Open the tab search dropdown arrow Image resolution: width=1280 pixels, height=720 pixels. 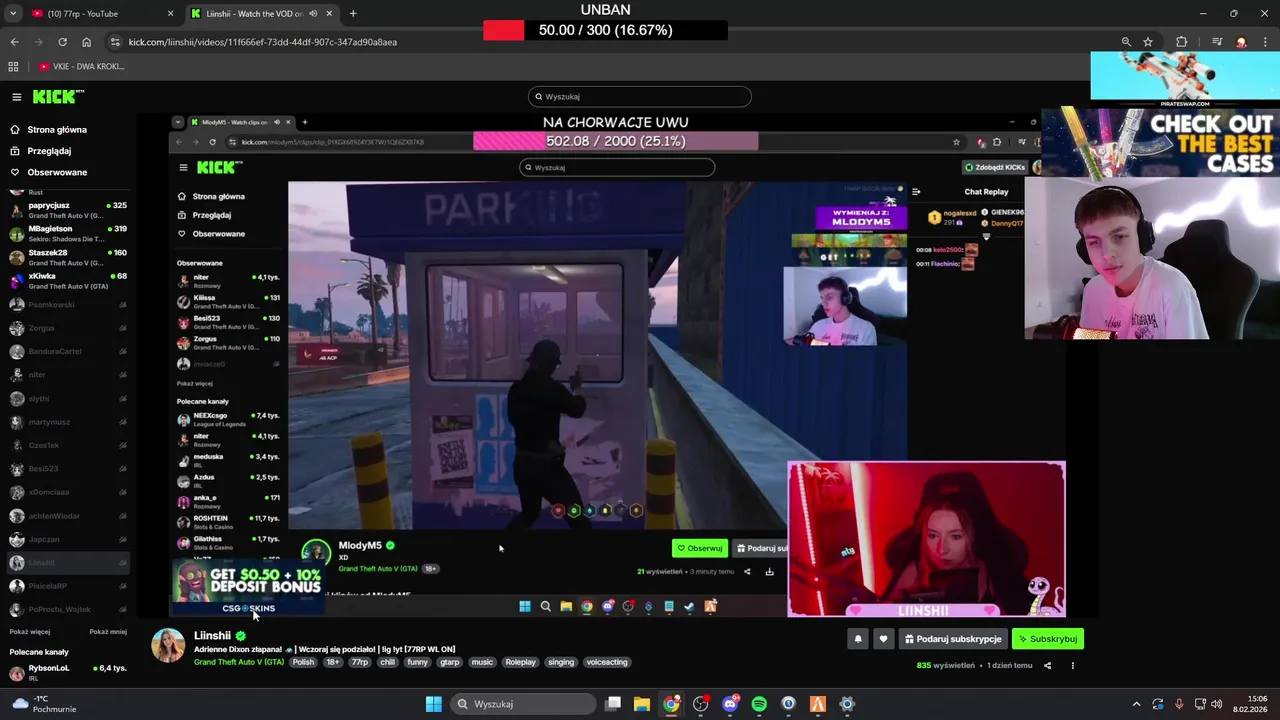pyautogui.click(x=13, y=14)
